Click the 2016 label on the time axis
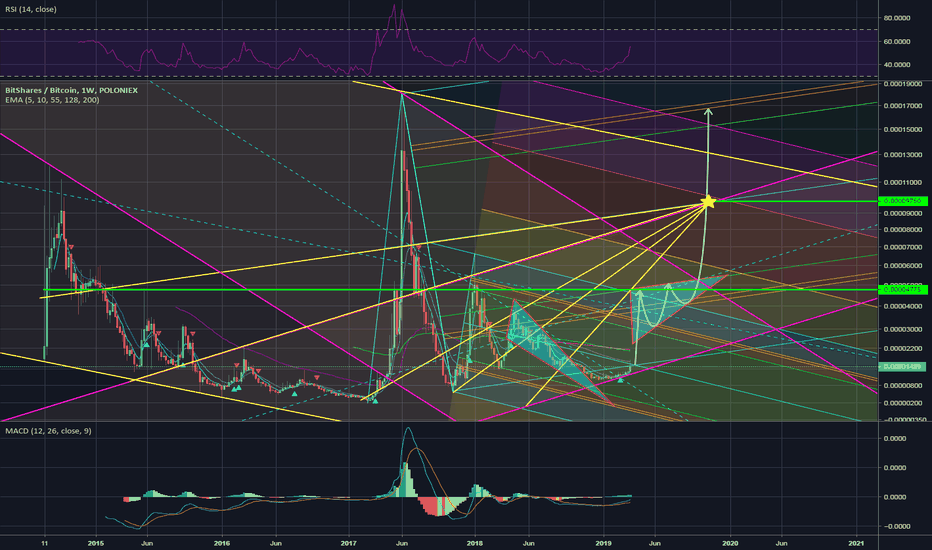932x550 pixels. (x=222, y=543)
